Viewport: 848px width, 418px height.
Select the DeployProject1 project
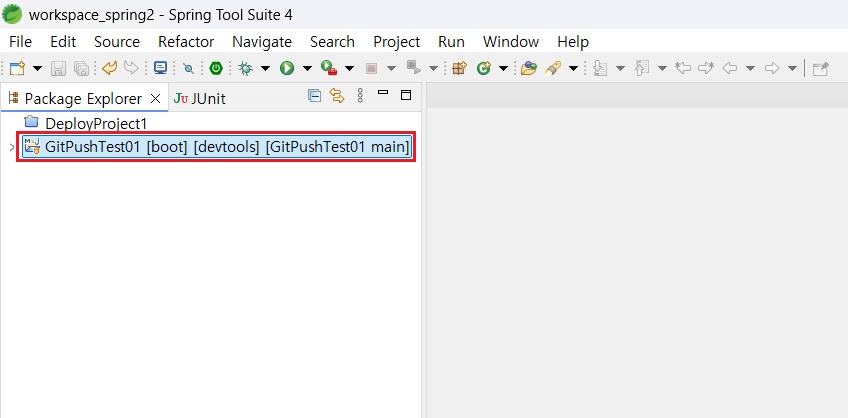[87, 123]
